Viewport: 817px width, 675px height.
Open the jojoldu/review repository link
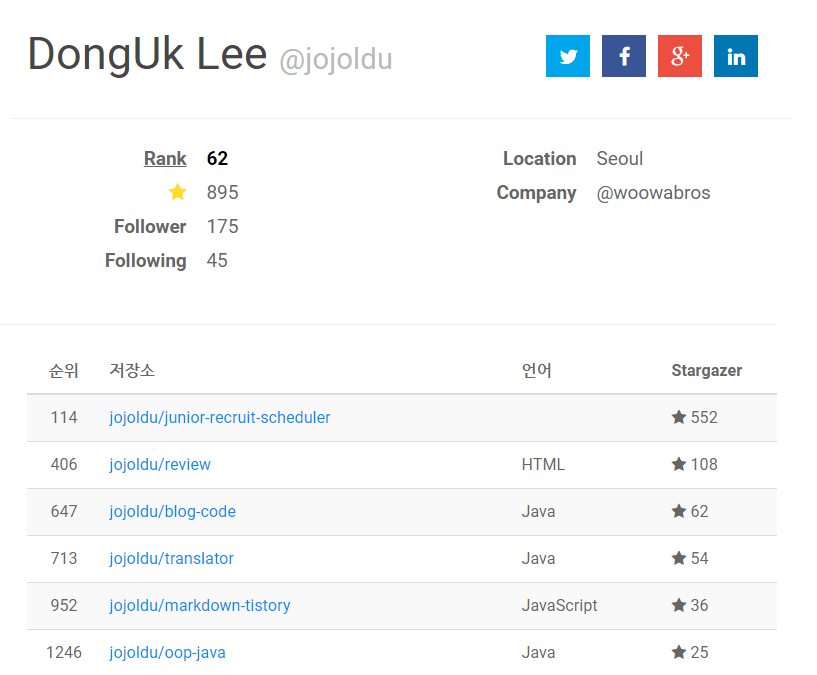point(159,464)
